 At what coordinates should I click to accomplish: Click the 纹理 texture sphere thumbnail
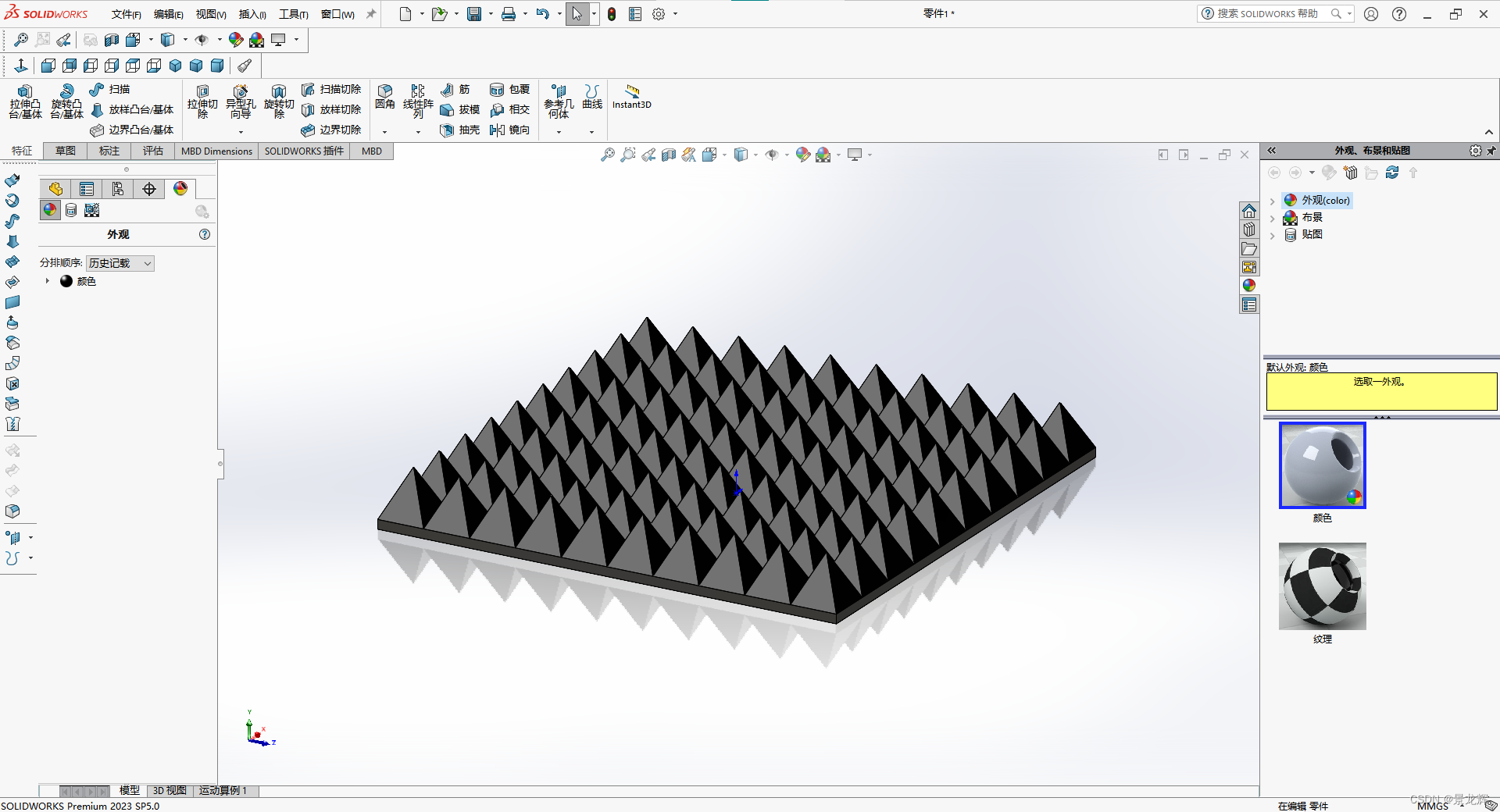click(x=1322, y=586)
